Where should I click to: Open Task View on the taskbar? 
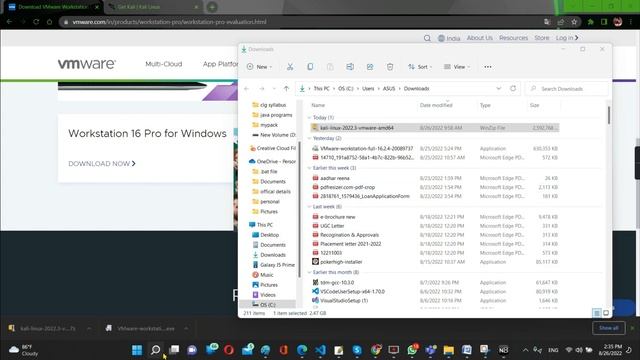tap(174, 350)
